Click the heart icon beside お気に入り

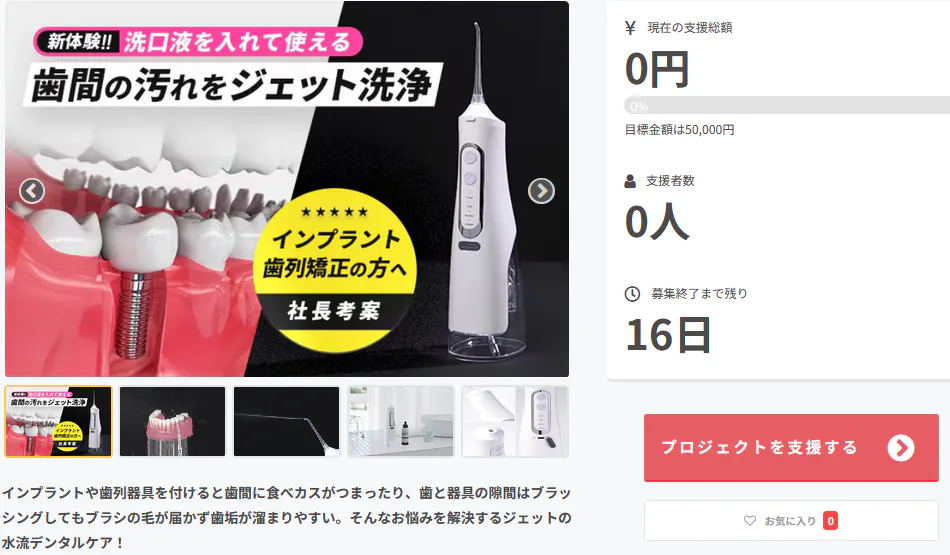pos(750,520)
